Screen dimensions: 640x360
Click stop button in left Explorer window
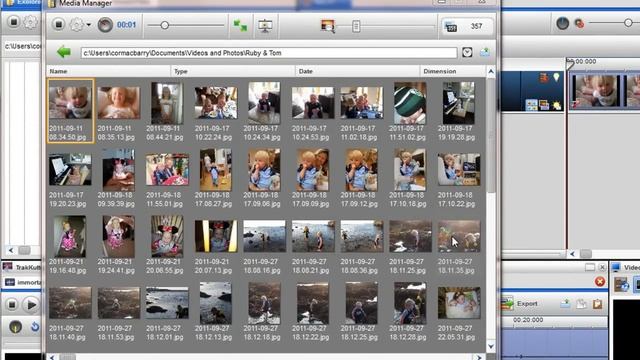[13, 21]
